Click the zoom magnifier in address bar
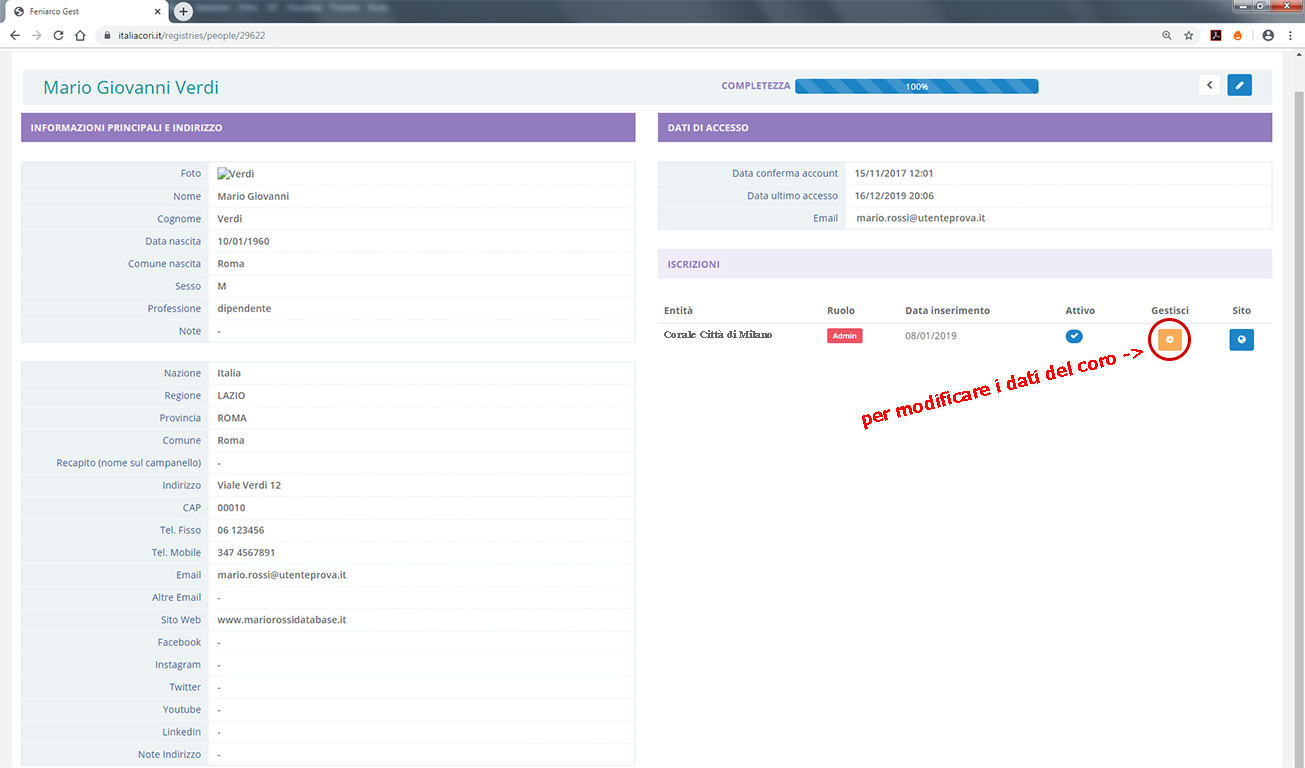This screenshot has height=768, width=1305. point(1166,35)
